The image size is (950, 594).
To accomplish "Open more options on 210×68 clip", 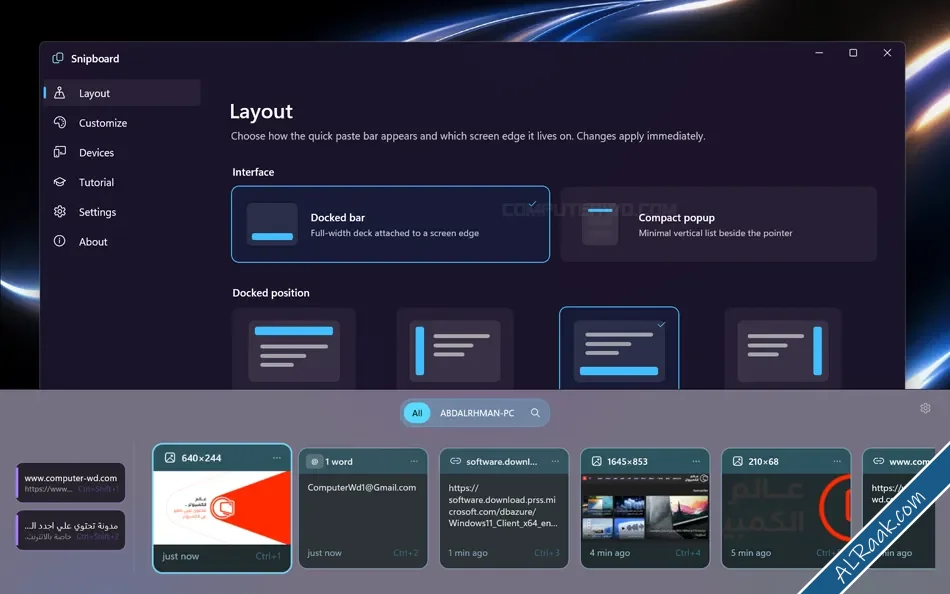I will pyautogui.click(x=837, y=461).
